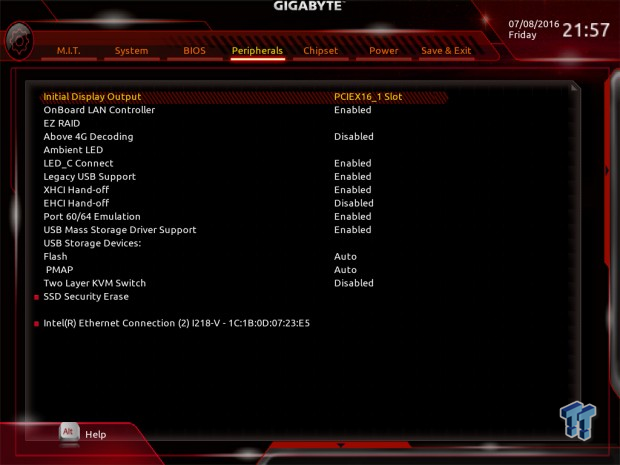Toggle Above 4G Decoding Disabled value
Screen dimensions: 620x465
click(x=353, y=137)
